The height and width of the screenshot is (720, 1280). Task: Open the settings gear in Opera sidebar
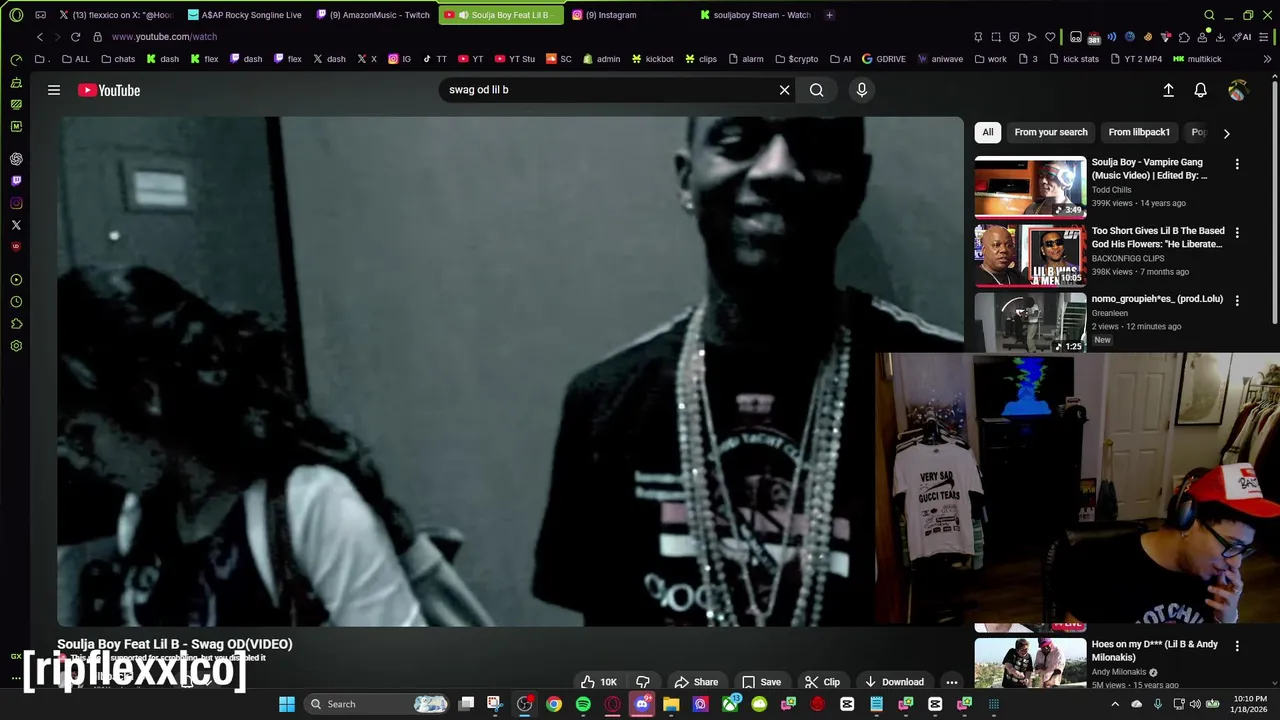click(x=16, y=346)
